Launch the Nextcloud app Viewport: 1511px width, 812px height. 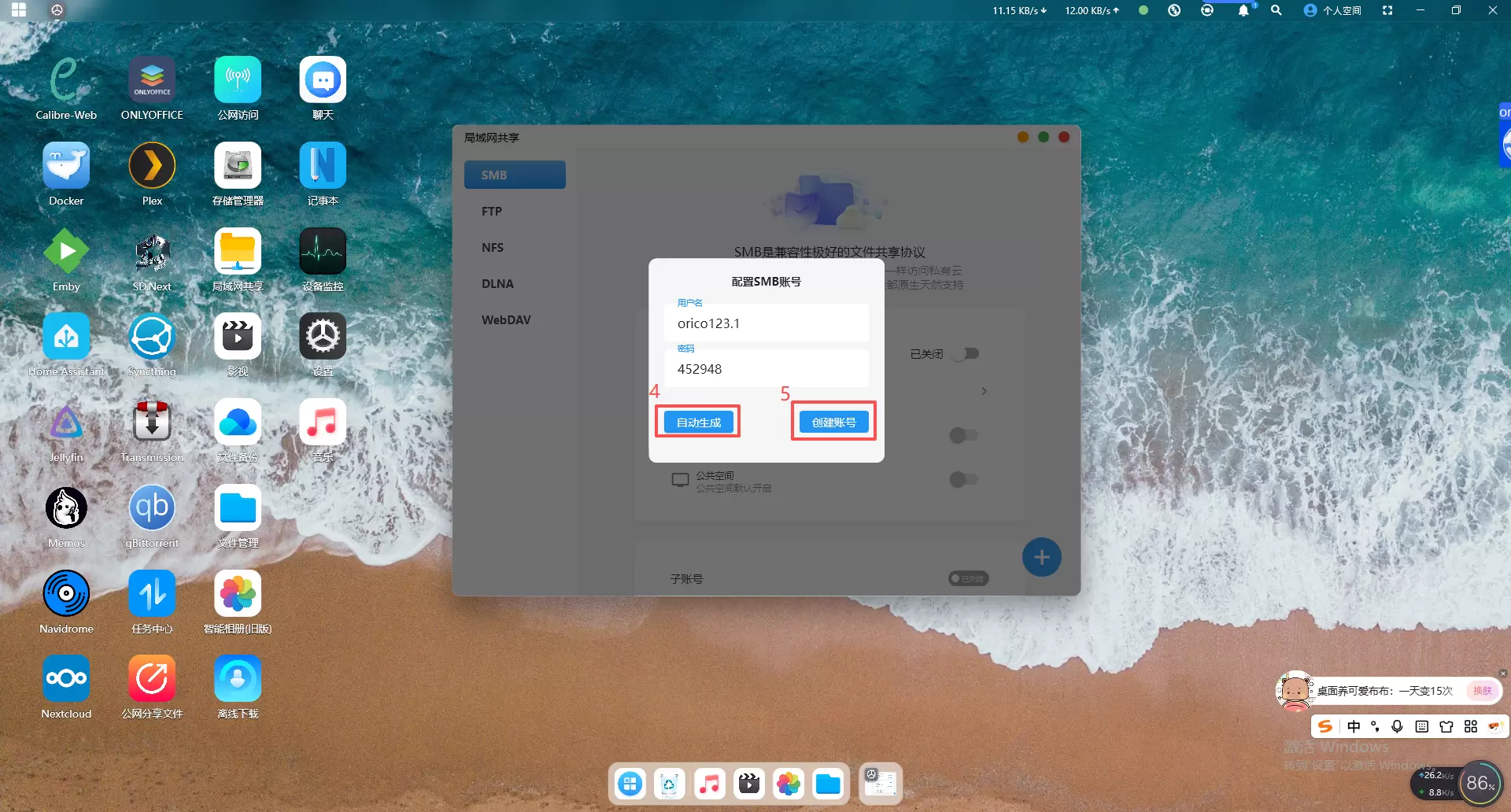(66, 679)
